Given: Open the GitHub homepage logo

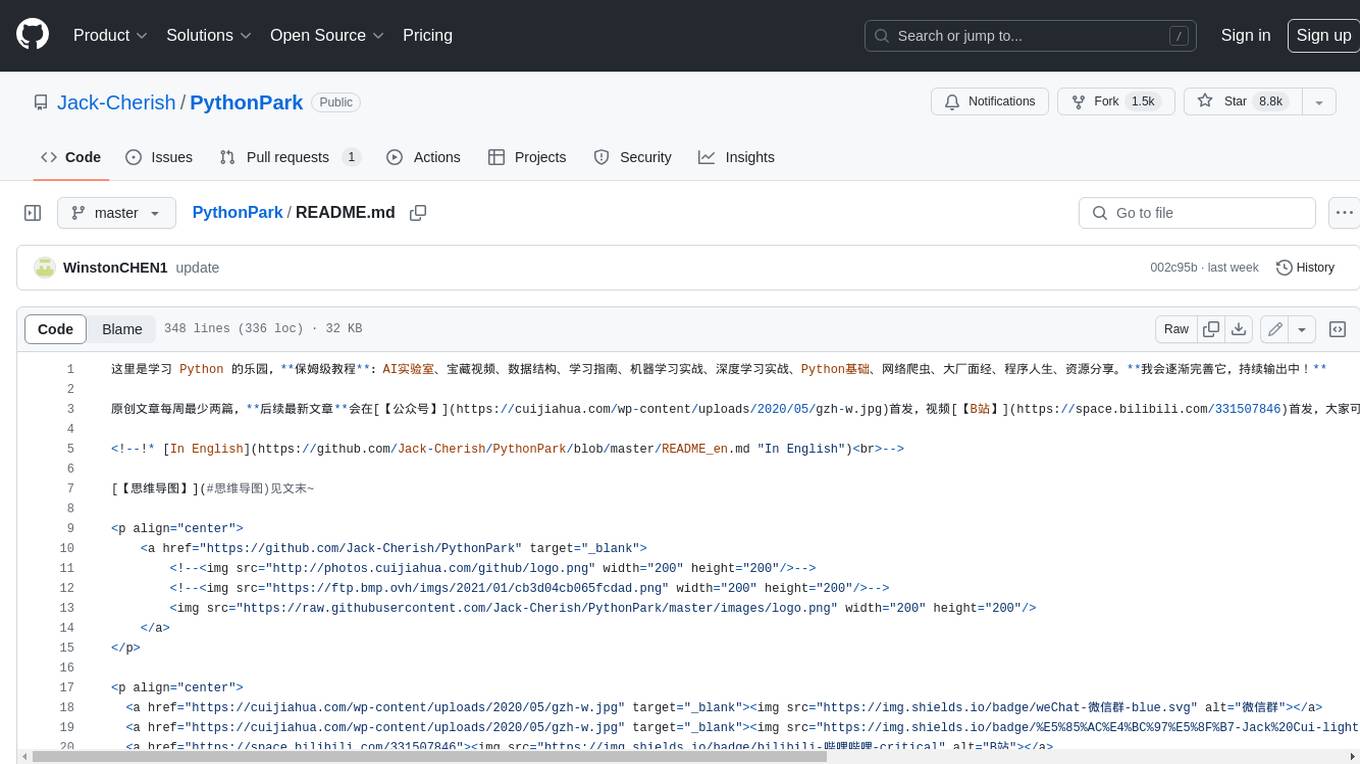Looking at the screenshot, I should [32, 35].
